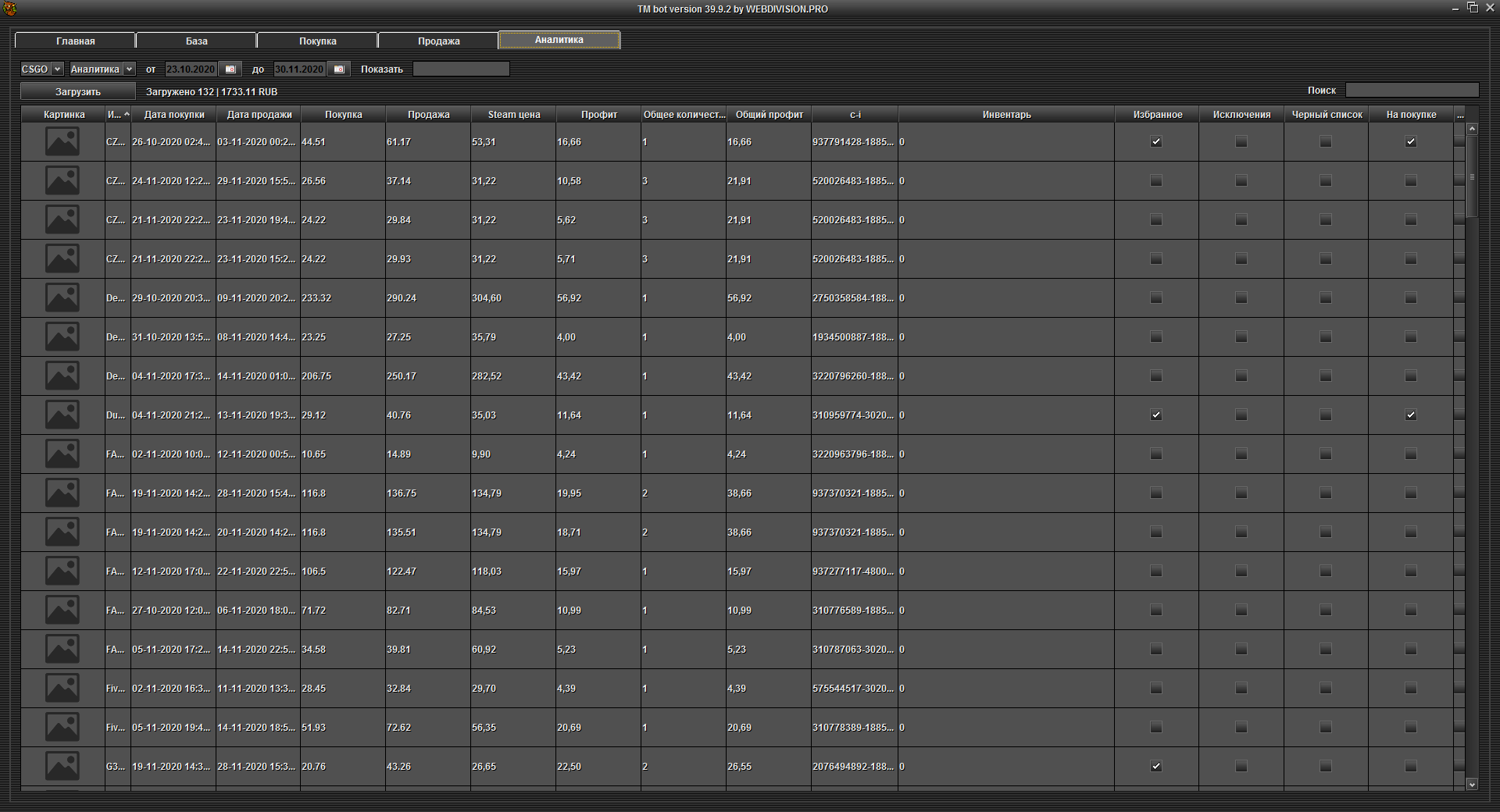
Task: Sort by the truncated 'И...' name column header
Action: tap(117, 115)
